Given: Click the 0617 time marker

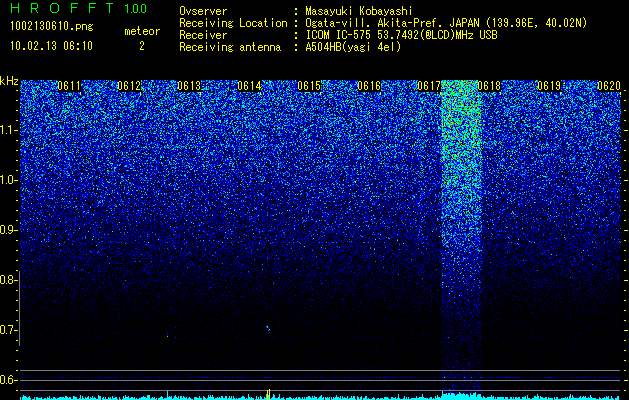Looking at the screenshot, I should [429, 86].
